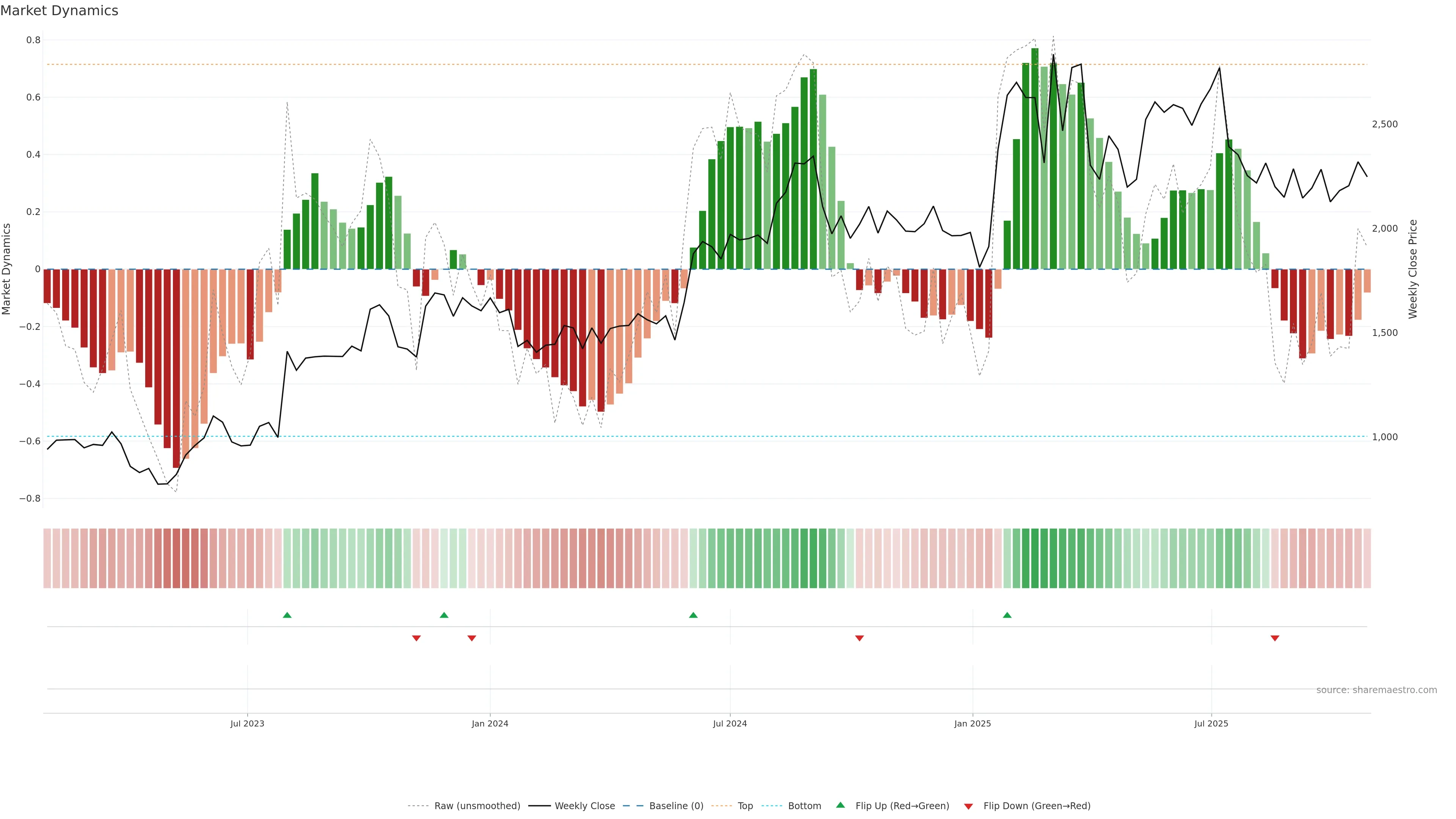The width and height of the screenshot is (1456, 819).
Task: Click the Jul 2024 x-axis label
Action: [730, 723]
